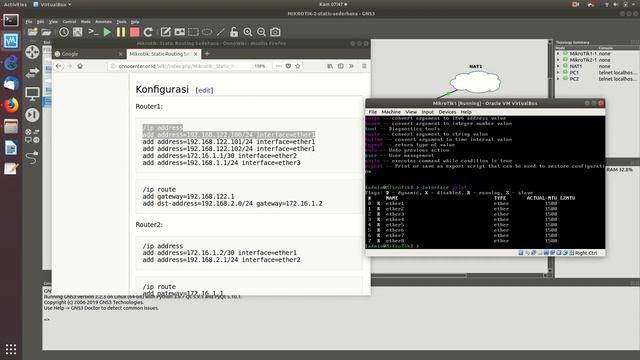Viewport: 640px width, 360px height.
Task: Select the Draw rectangle tool
Action: (193, 32)
